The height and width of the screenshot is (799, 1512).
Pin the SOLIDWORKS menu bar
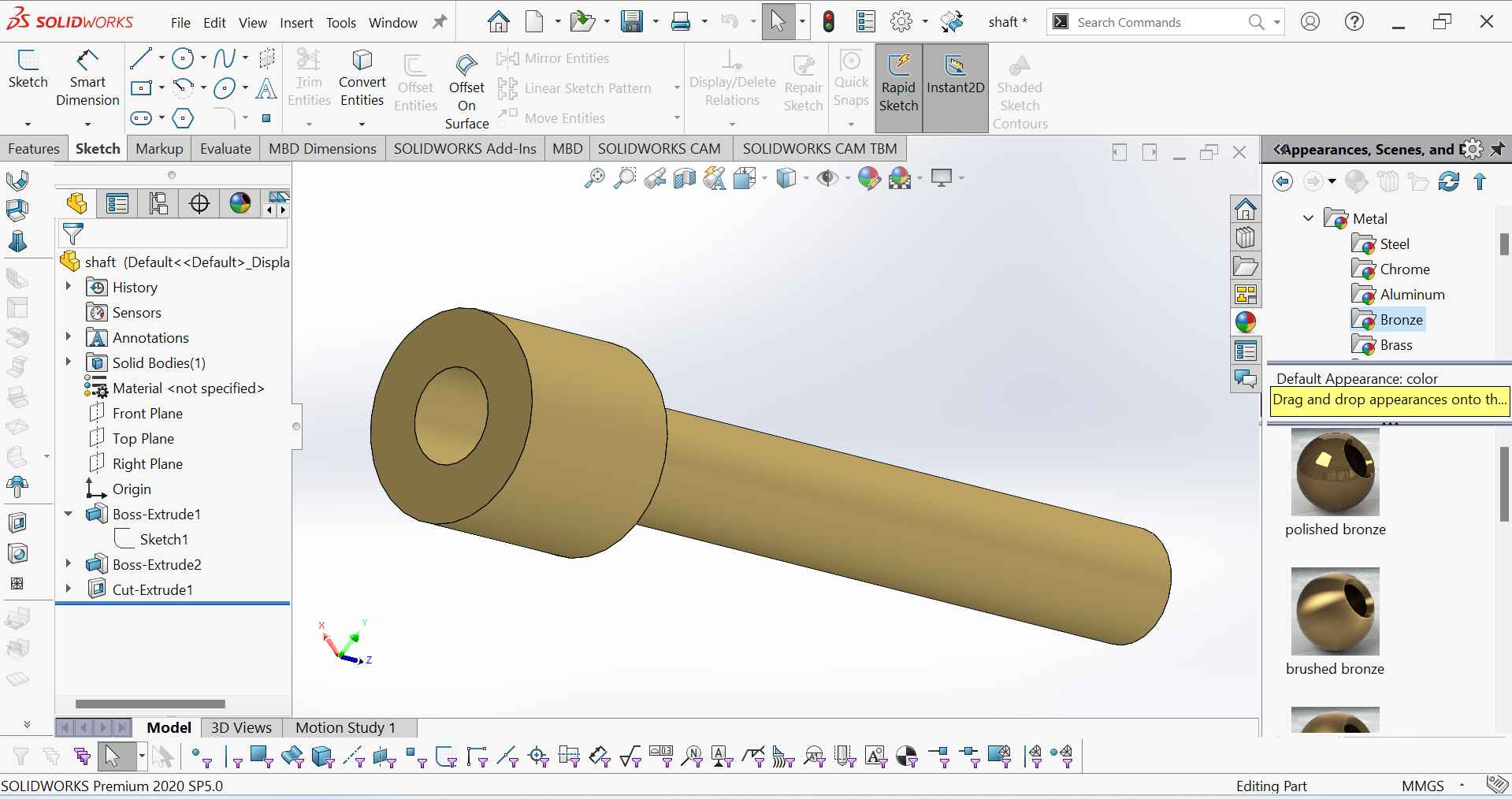point(440,22)
